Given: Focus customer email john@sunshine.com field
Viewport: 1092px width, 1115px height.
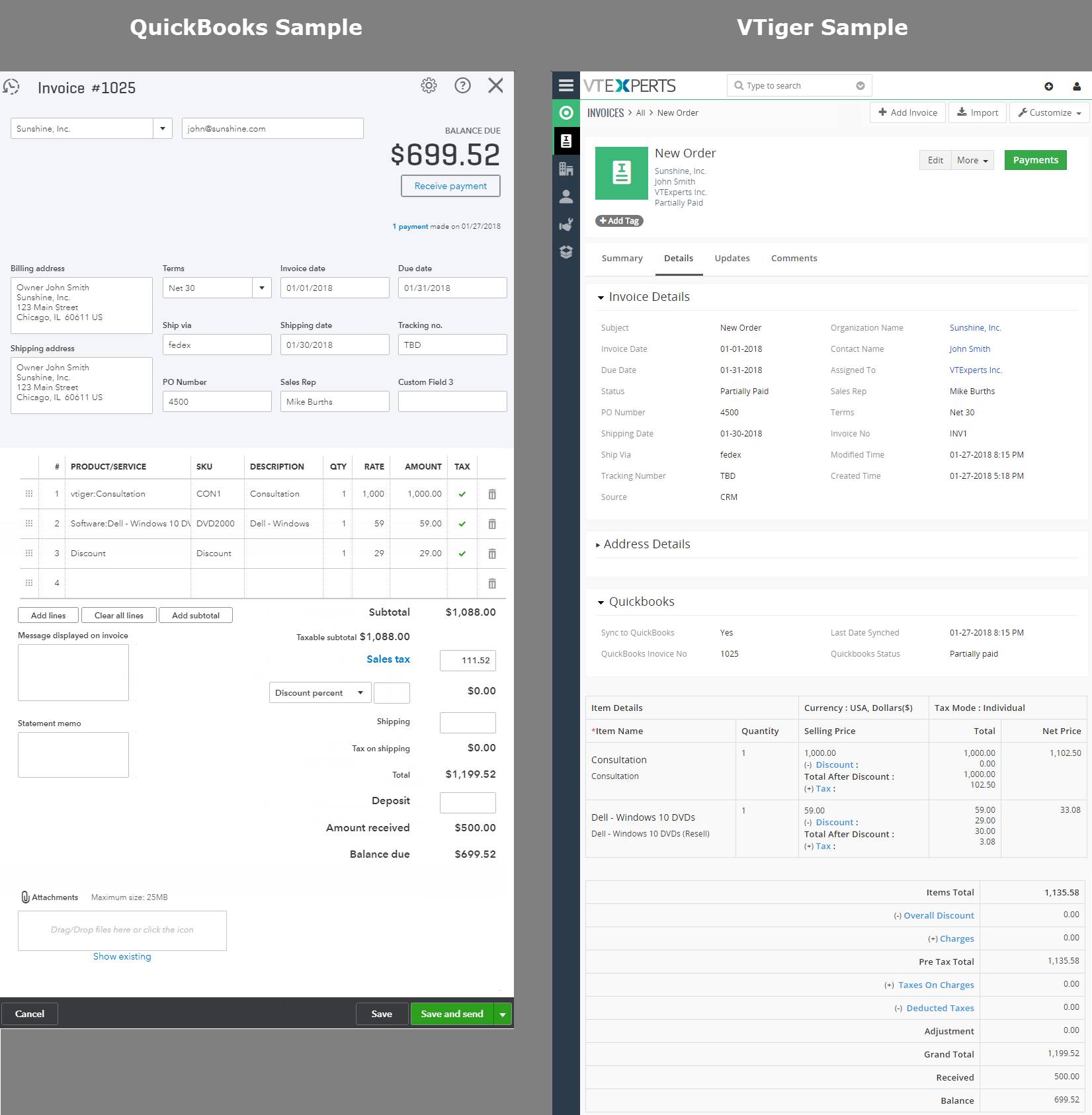Looking at the screenshot, I should [x=273, y=128].
